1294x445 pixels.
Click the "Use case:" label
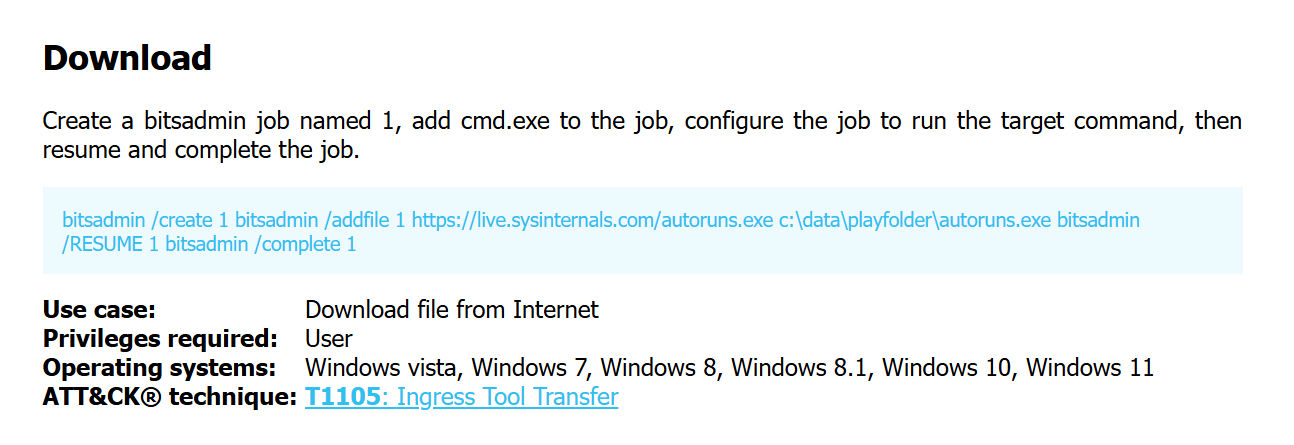(x=99, y=310)
